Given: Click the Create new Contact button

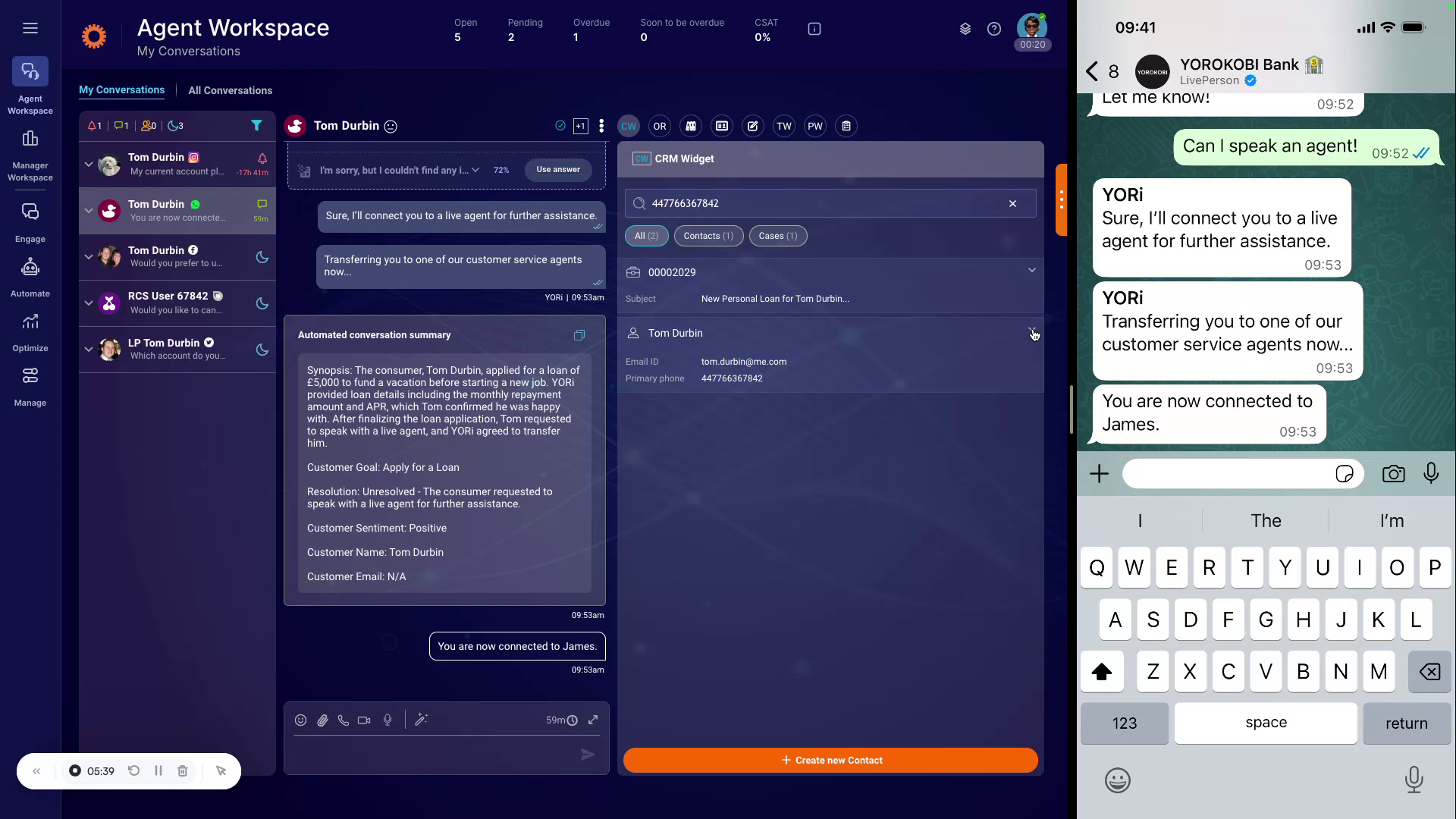Looking at the screenshot, I should point(830,760).
